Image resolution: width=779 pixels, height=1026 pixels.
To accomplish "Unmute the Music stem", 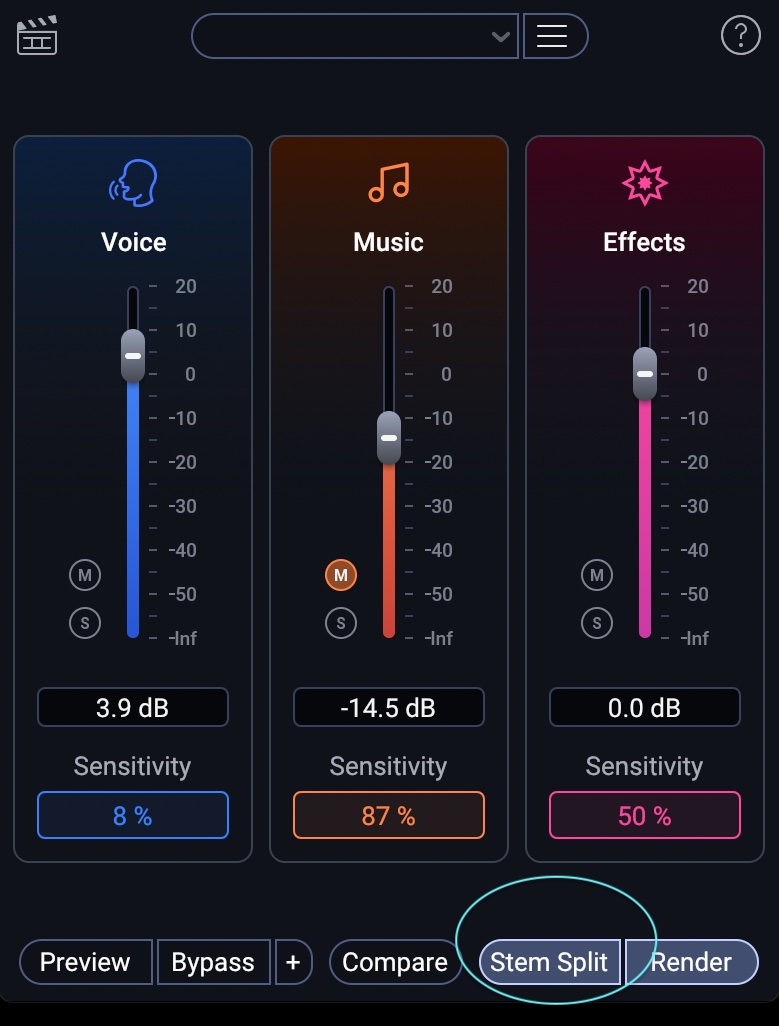I will [341, 574].
